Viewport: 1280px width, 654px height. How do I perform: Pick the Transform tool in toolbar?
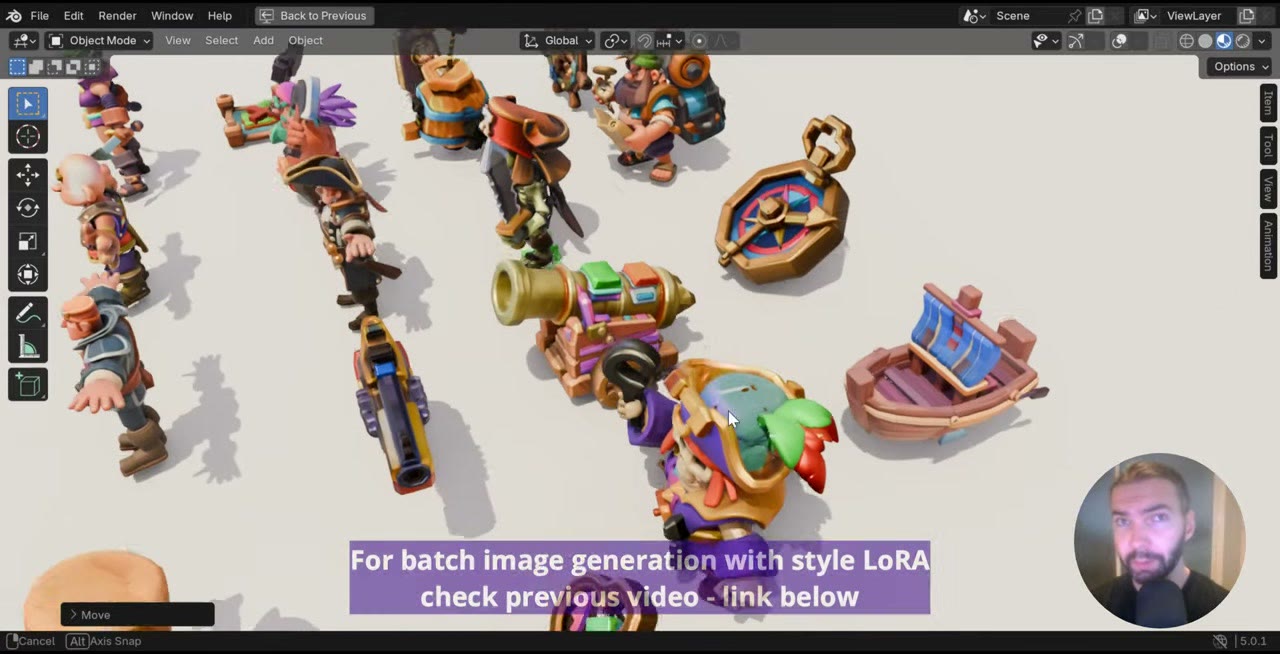point(28,274)
